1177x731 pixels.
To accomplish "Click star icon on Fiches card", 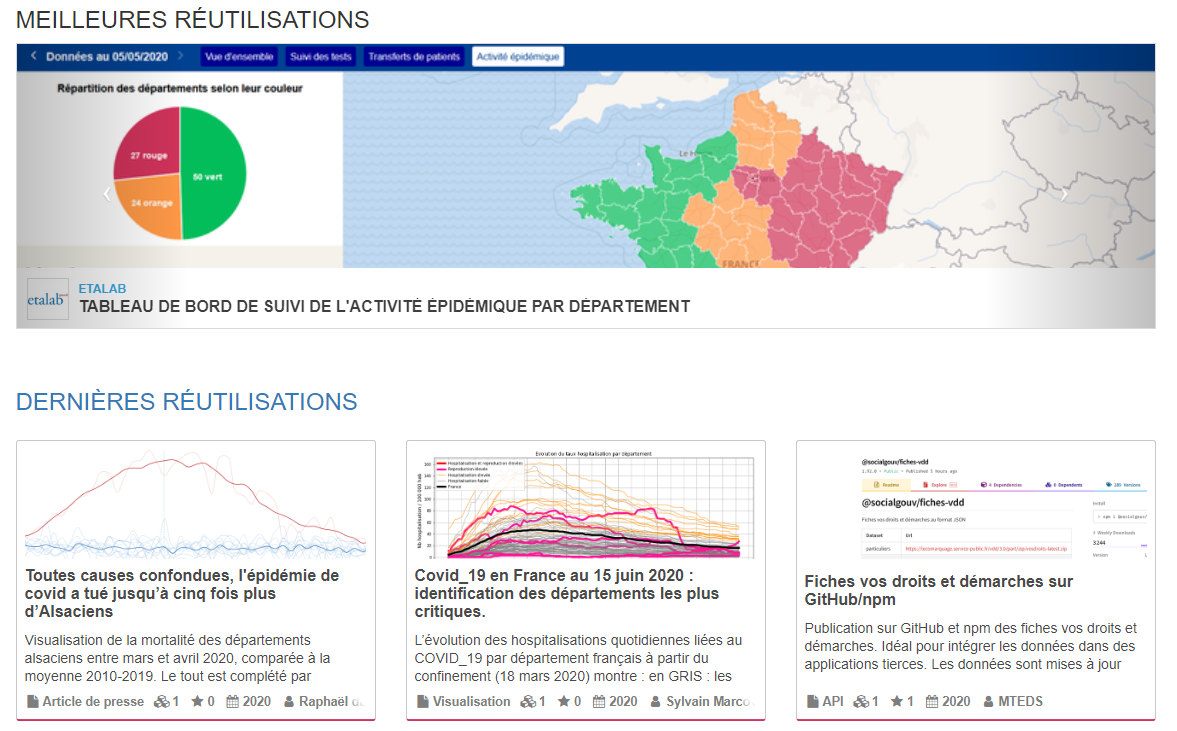I will 896,702.
